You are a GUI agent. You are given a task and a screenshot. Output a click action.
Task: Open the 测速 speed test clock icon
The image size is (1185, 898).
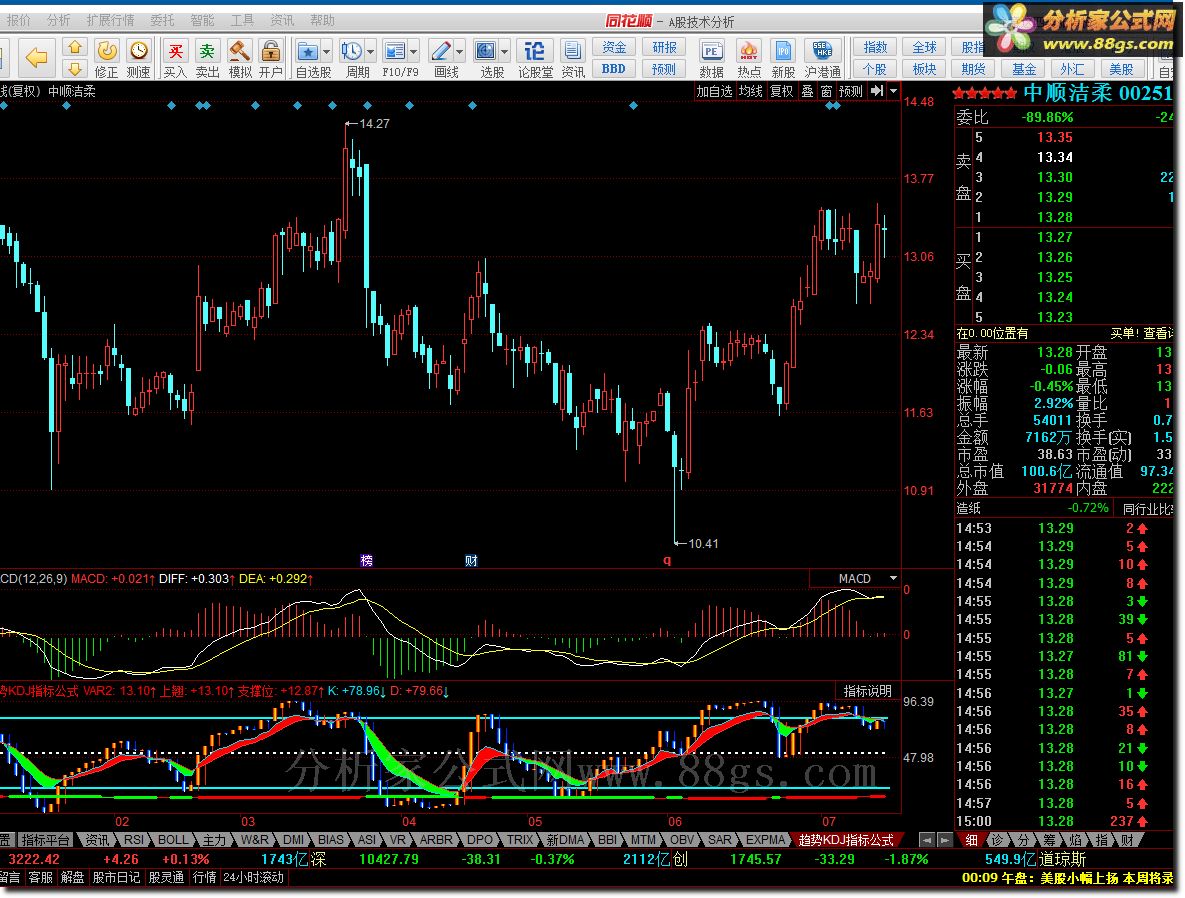click(138, 51)
